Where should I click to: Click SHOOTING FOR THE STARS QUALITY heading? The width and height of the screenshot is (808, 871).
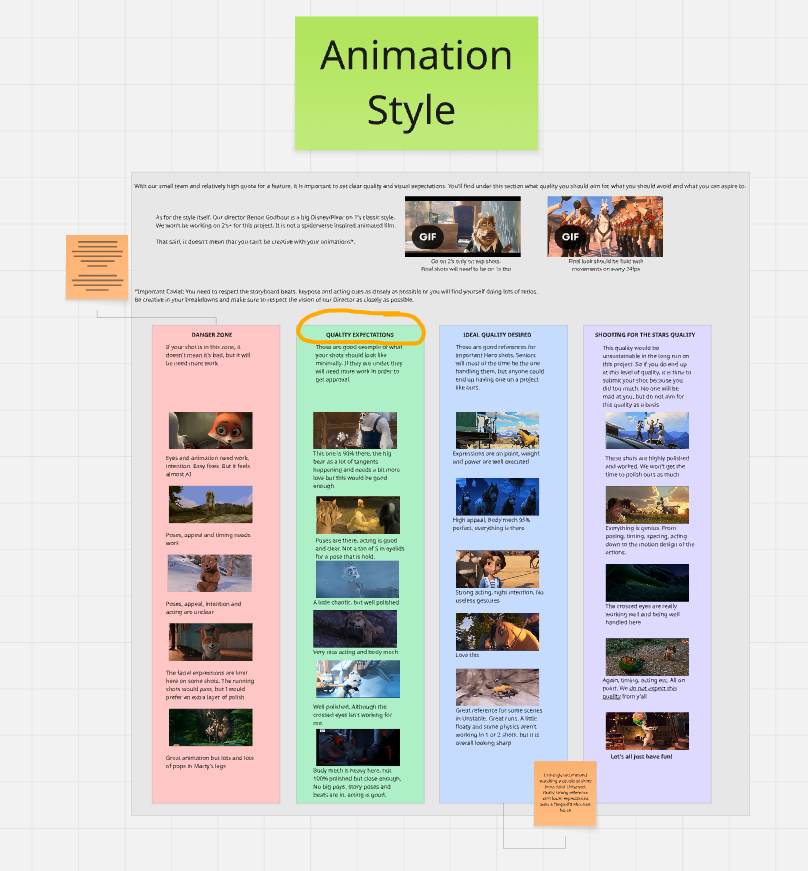646,335
